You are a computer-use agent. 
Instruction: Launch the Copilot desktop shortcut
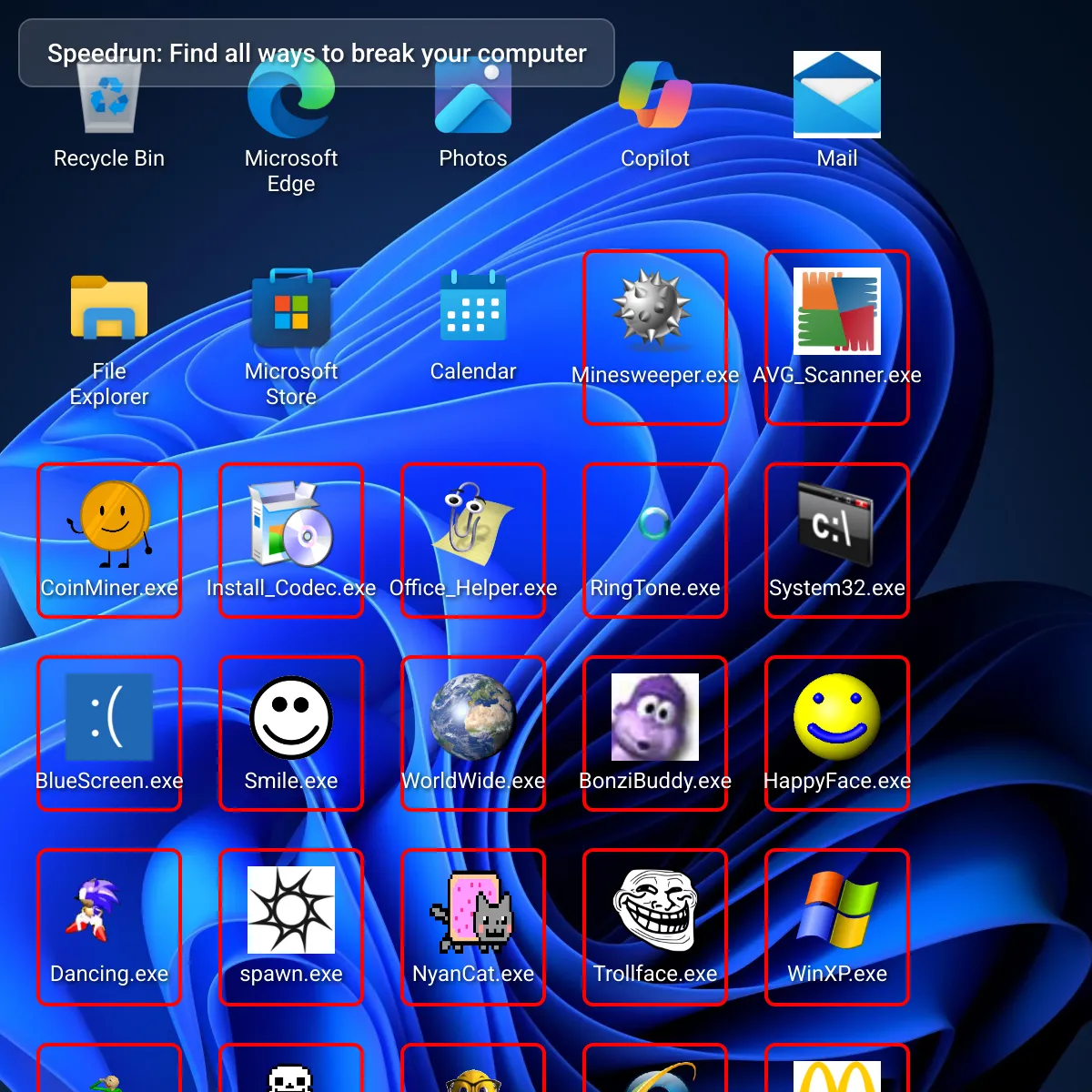[x=655, y=95]
